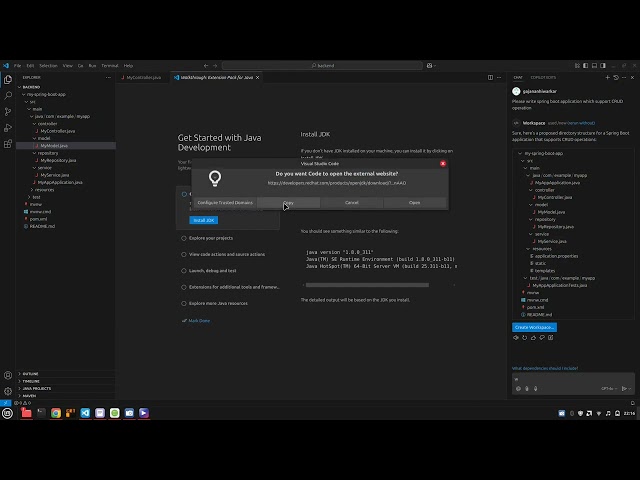
Task: Open the customize layout icon
Action: pos(577,66)
